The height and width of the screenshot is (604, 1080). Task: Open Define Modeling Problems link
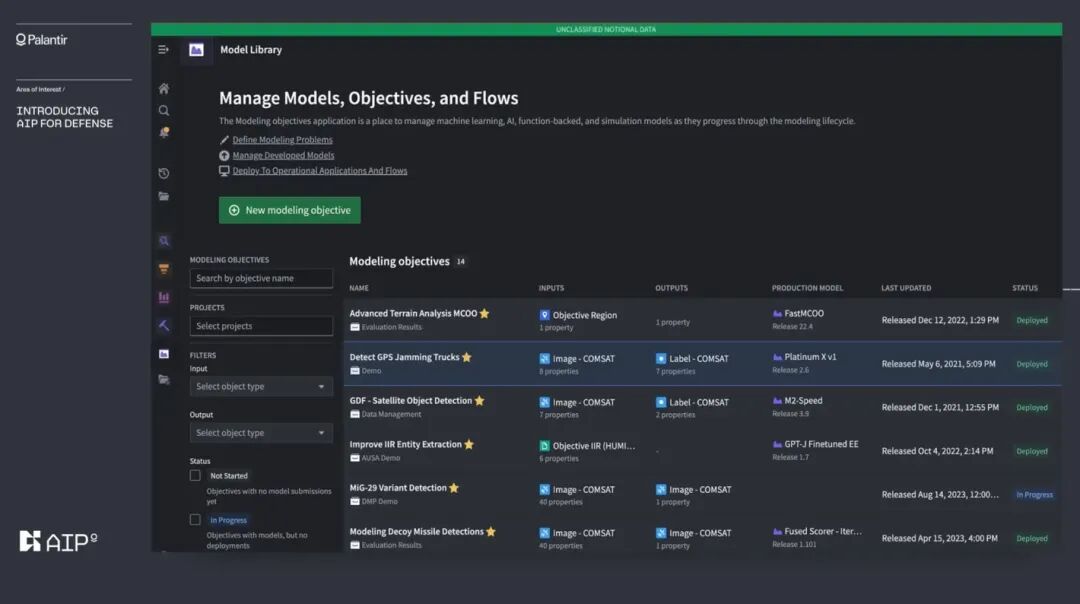(x=282, y=140)
